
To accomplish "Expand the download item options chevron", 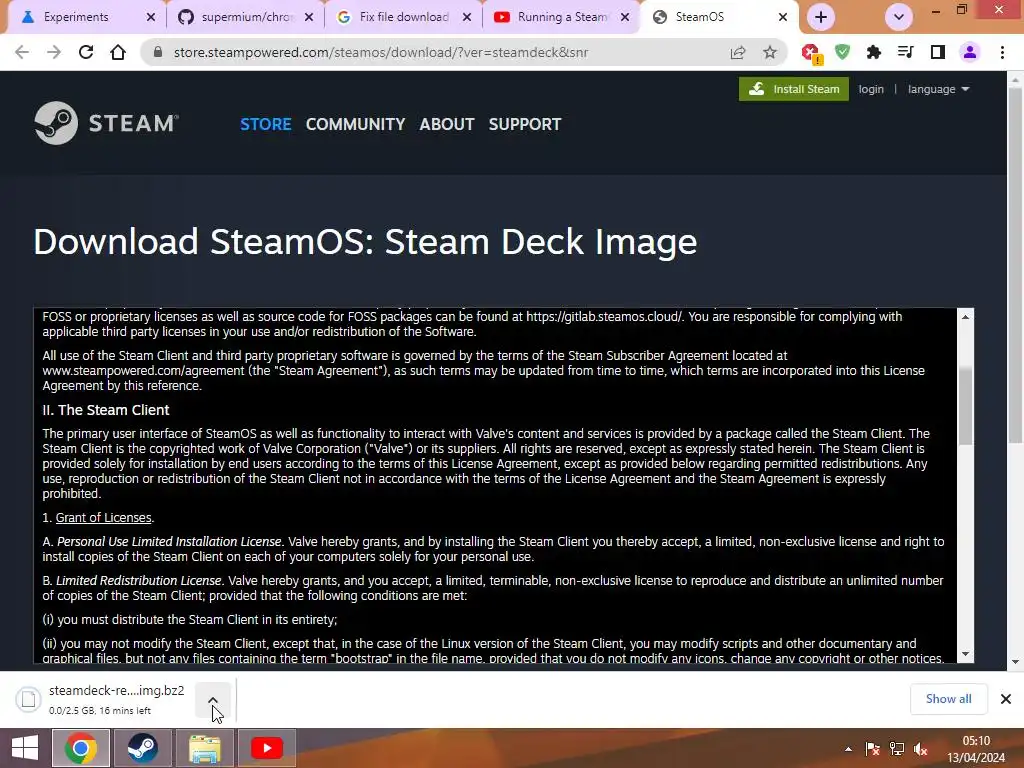I will tap(213, 699).
